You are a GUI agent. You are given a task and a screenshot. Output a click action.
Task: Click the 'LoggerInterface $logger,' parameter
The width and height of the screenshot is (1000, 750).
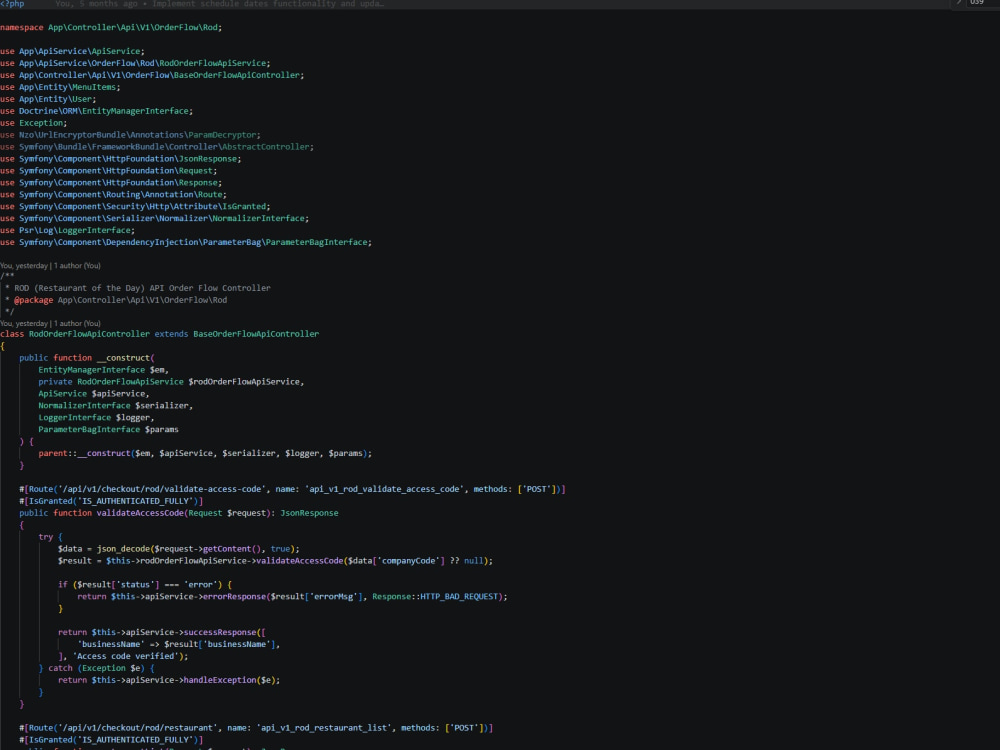96,418
